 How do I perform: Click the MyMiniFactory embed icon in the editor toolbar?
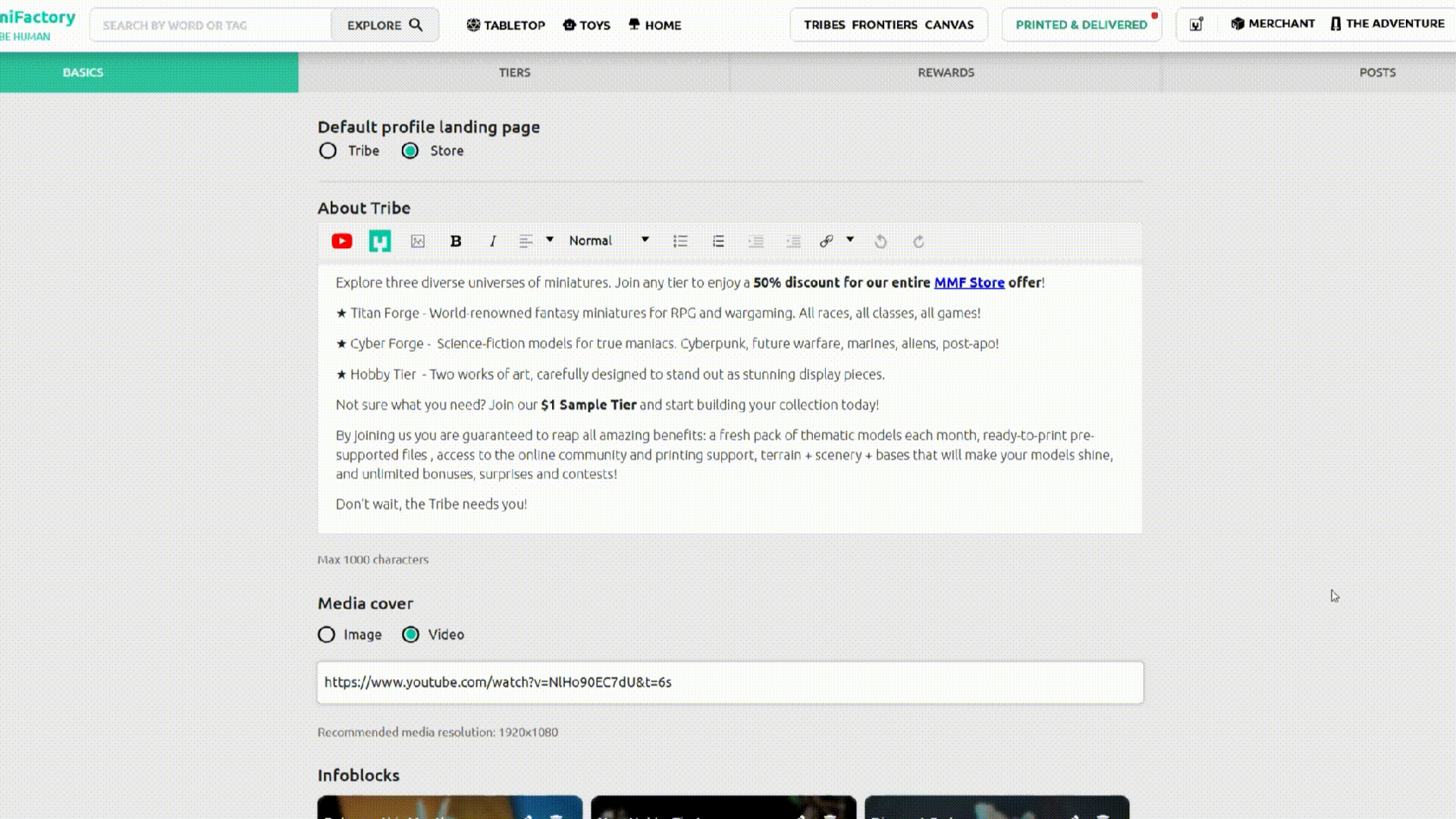tap(380, 241)
